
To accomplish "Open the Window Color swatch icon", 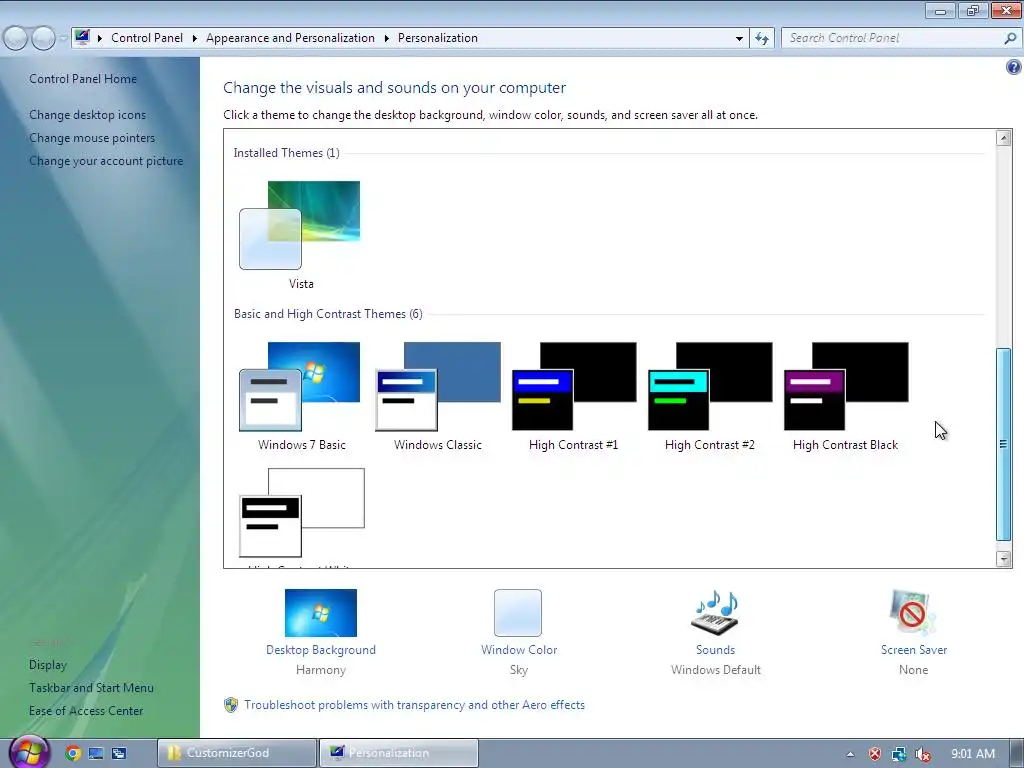I will [518, 613].
